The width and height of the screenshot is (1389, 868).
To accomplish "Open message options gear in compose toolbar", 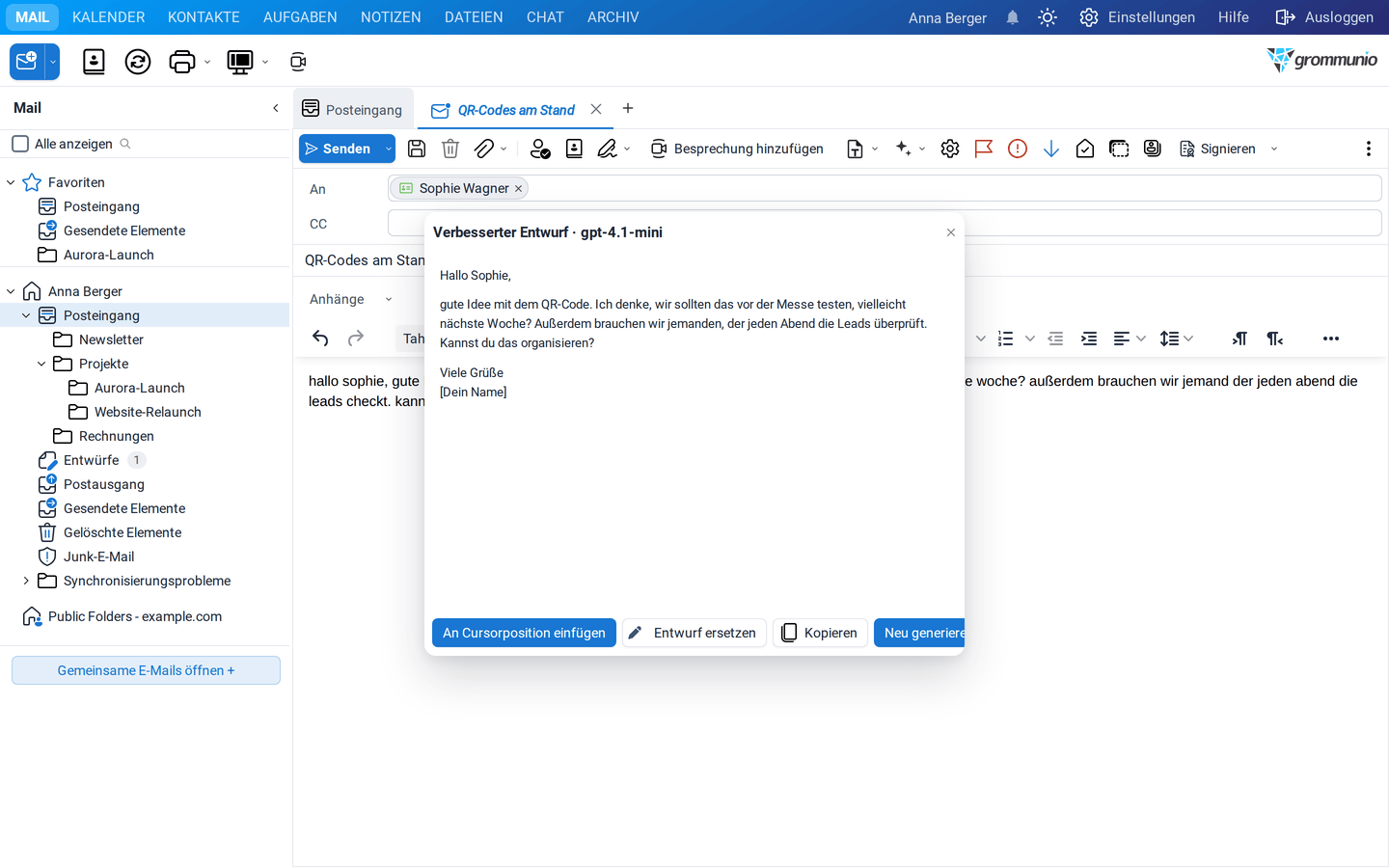I will (x=950, y=149).
